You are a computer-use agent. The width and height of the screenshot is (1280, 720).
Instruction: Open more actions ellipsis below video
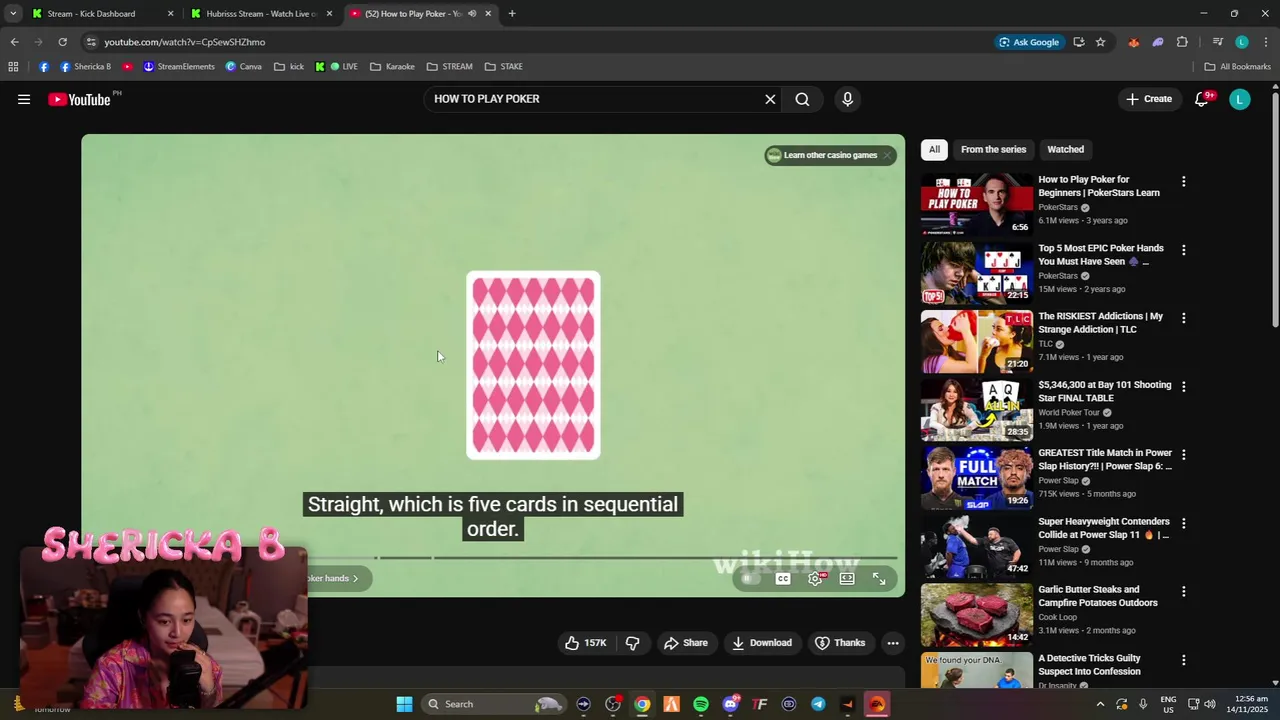click(x=893, y=643)
